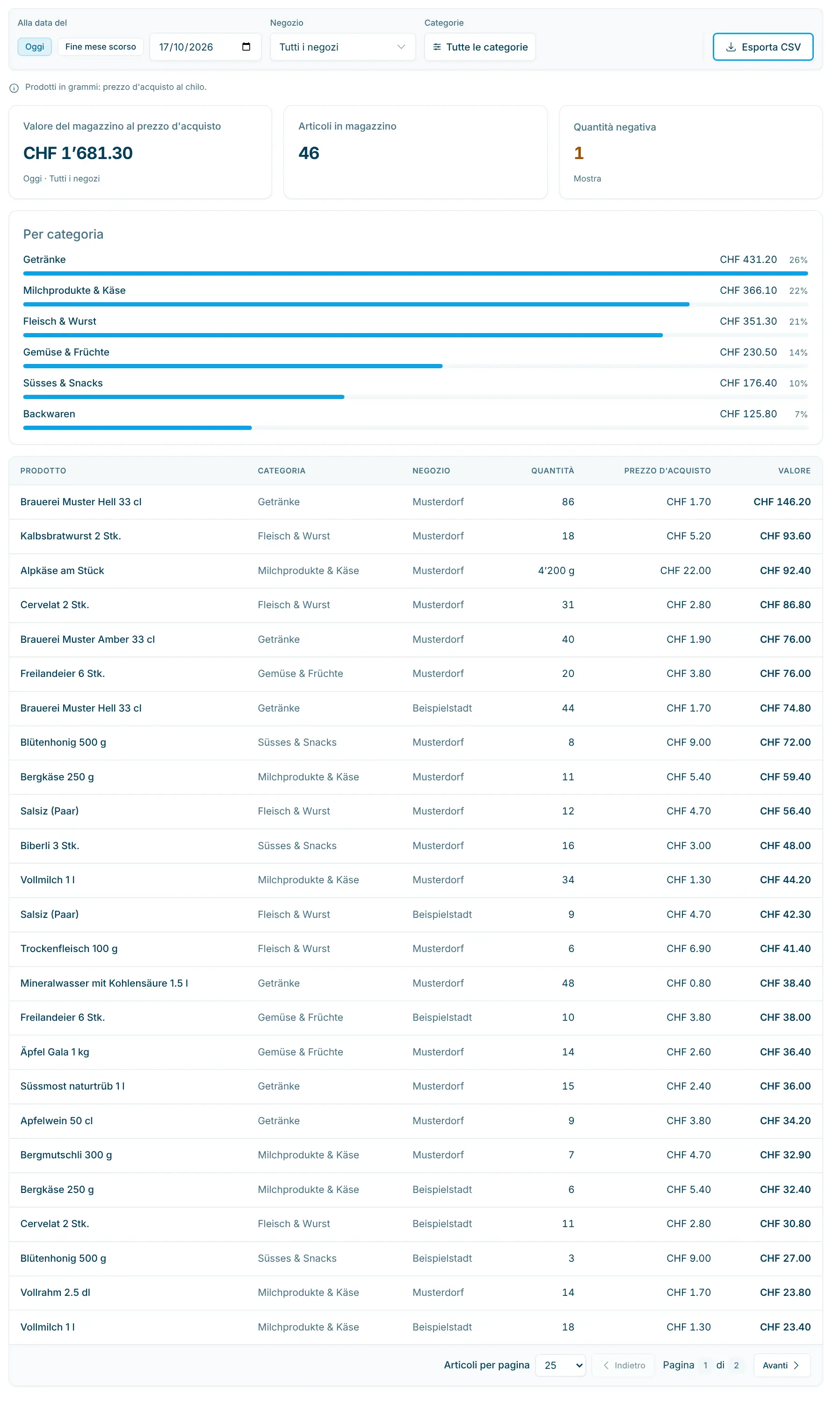Click the Trockenfleisch 100 g row
This screenshot has height=1403, width=840.
click(x=415, y=949)
